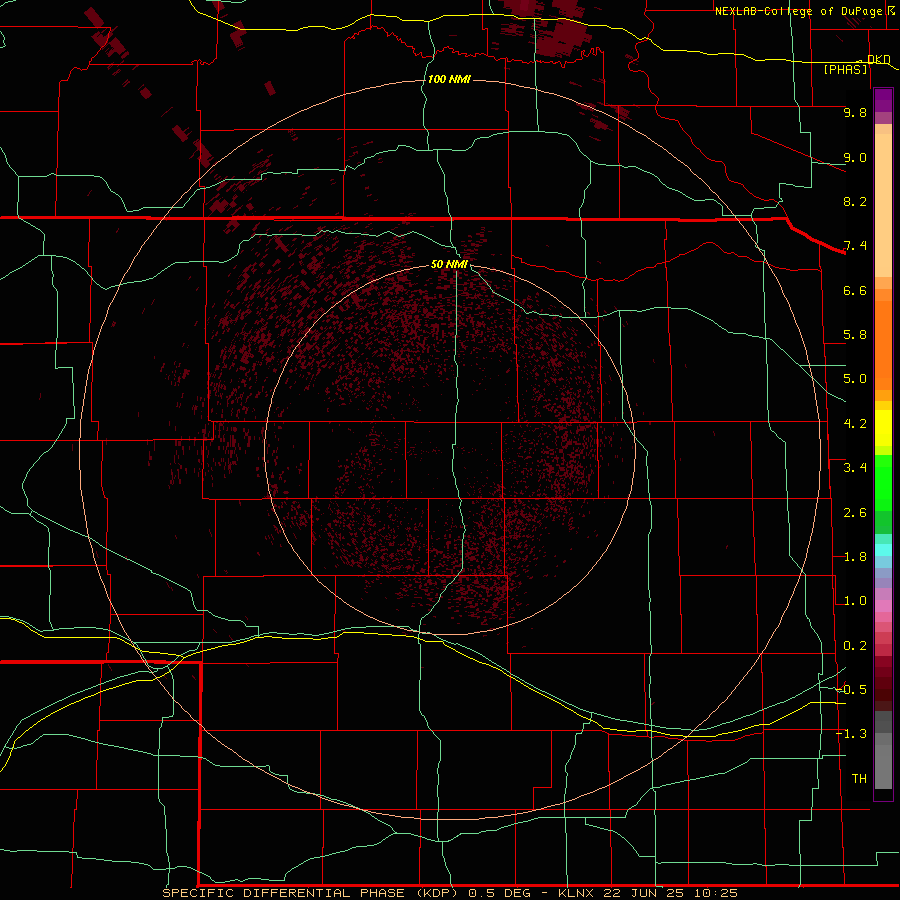Click the large peach band of color bar
This screenshot has width=900, height=900.
pos(883,205)
